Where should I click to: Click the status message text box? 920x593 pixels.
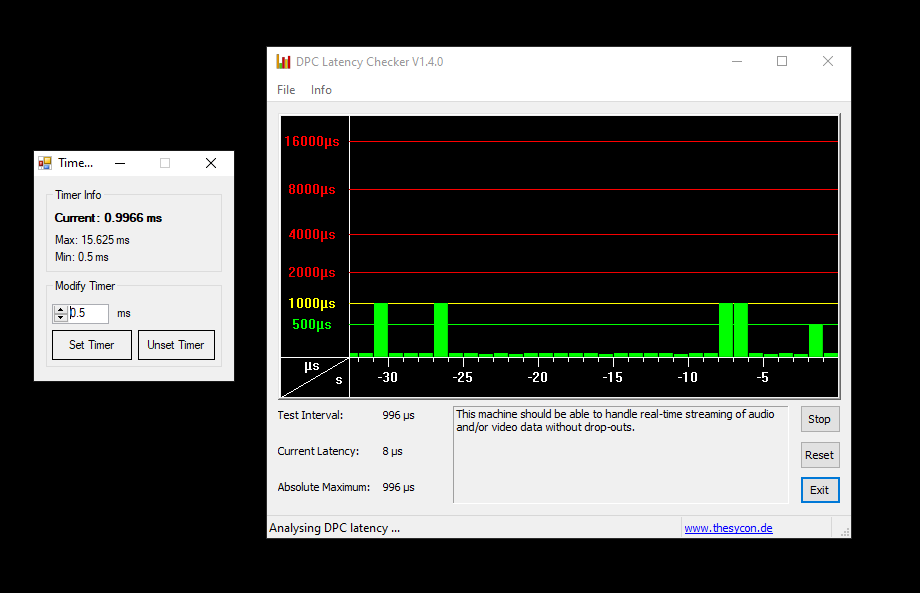[620, 454]
